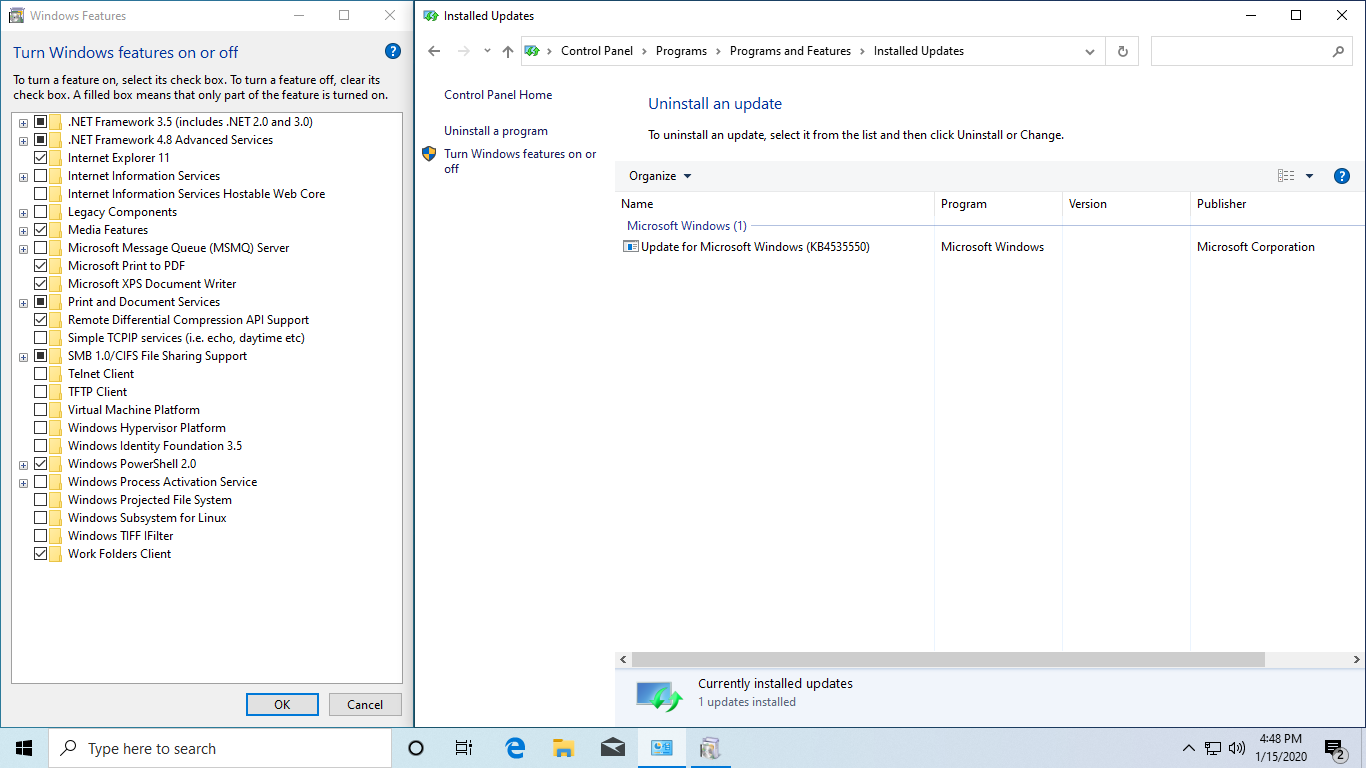Viewport: 1366px width, 768px height.
Task: Uncheck Internet Explorer 11
Action: pos(41,158)
